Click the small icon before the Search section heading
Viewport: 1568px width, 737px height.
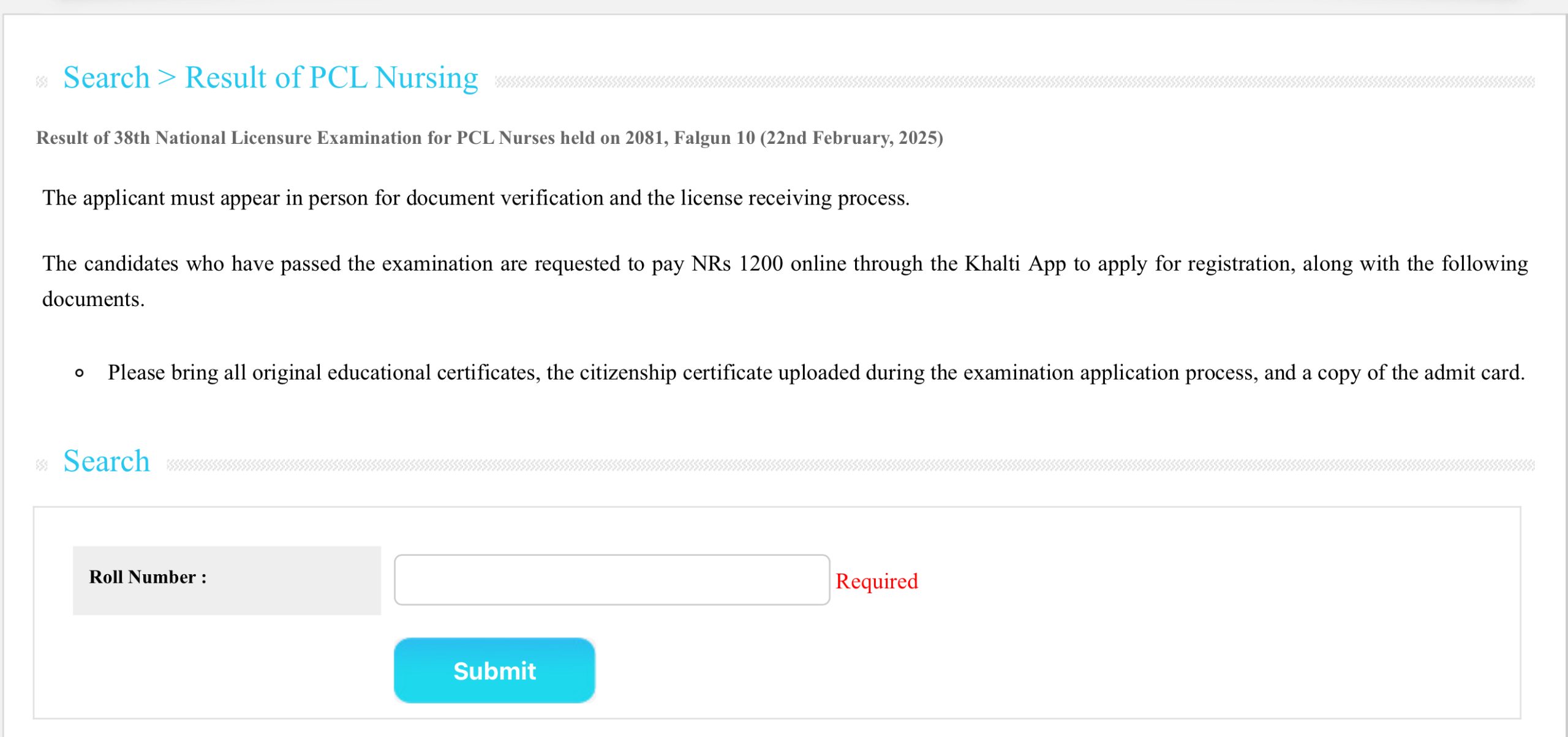coord(42,465)
